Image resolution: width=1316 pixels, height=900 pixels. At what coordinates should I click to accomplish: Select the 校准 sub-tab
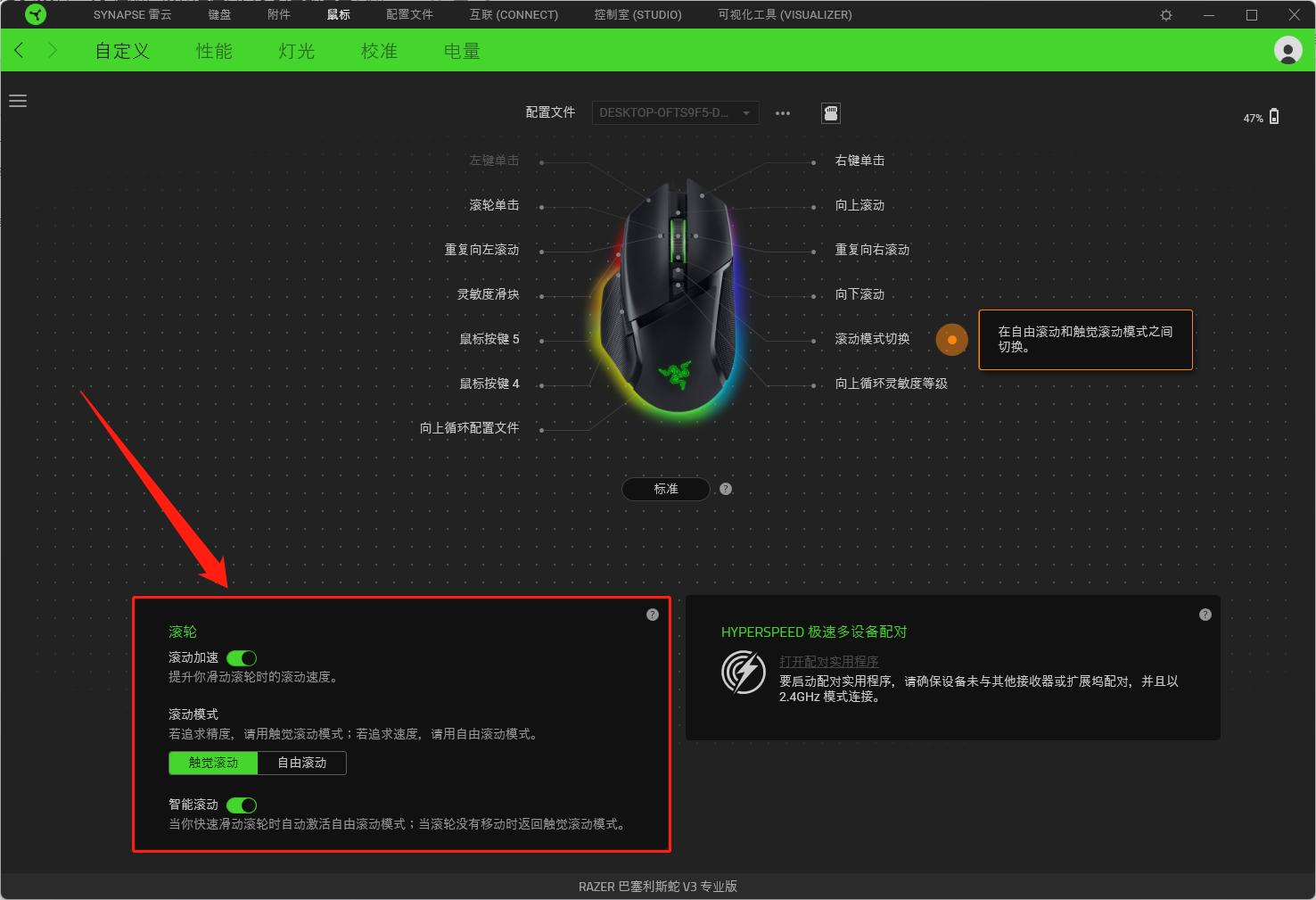(x=379, y=51)
